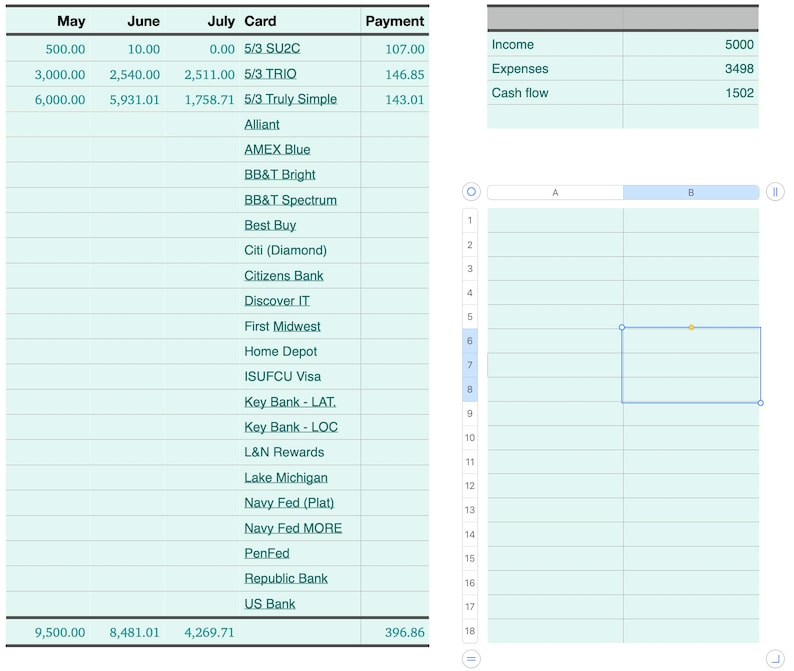
Task: Open the US Bank link
Action: [269, 604]
